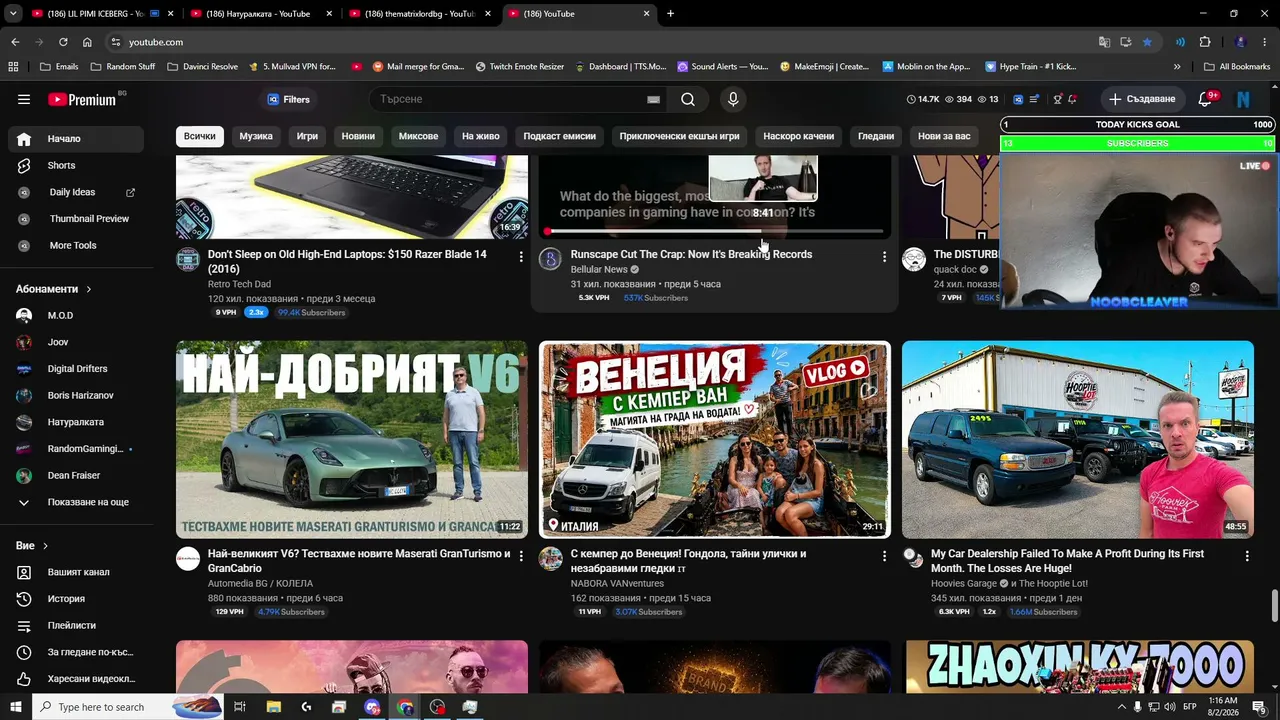Switch to the thematrixlordbg YouTube tab
1280x720 pixels.
pos(419,14)
